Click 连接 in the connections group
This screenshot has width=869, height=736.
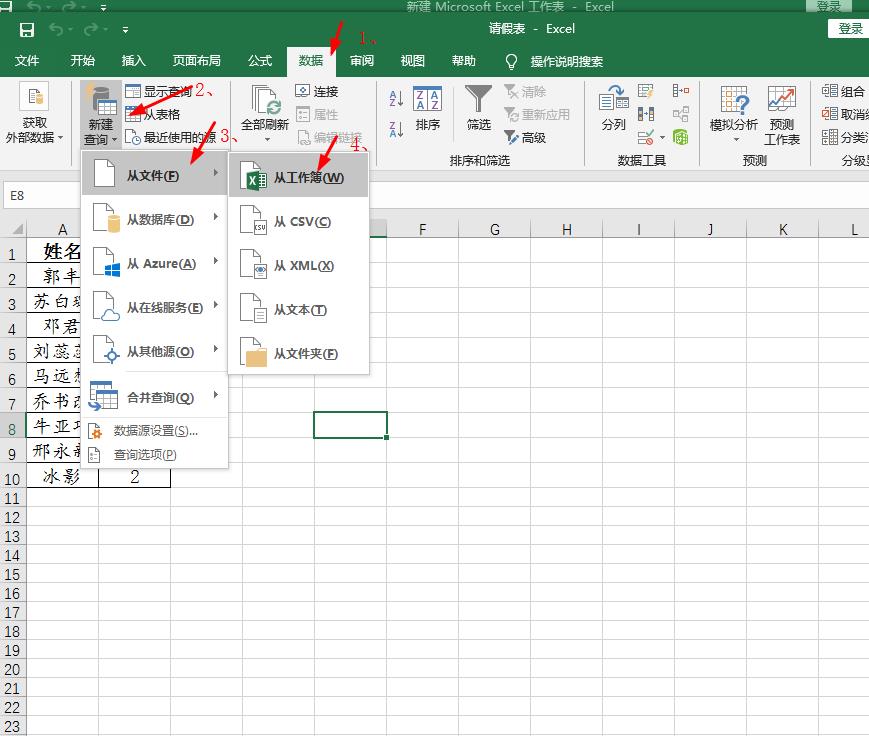click(x=316, y=91)
